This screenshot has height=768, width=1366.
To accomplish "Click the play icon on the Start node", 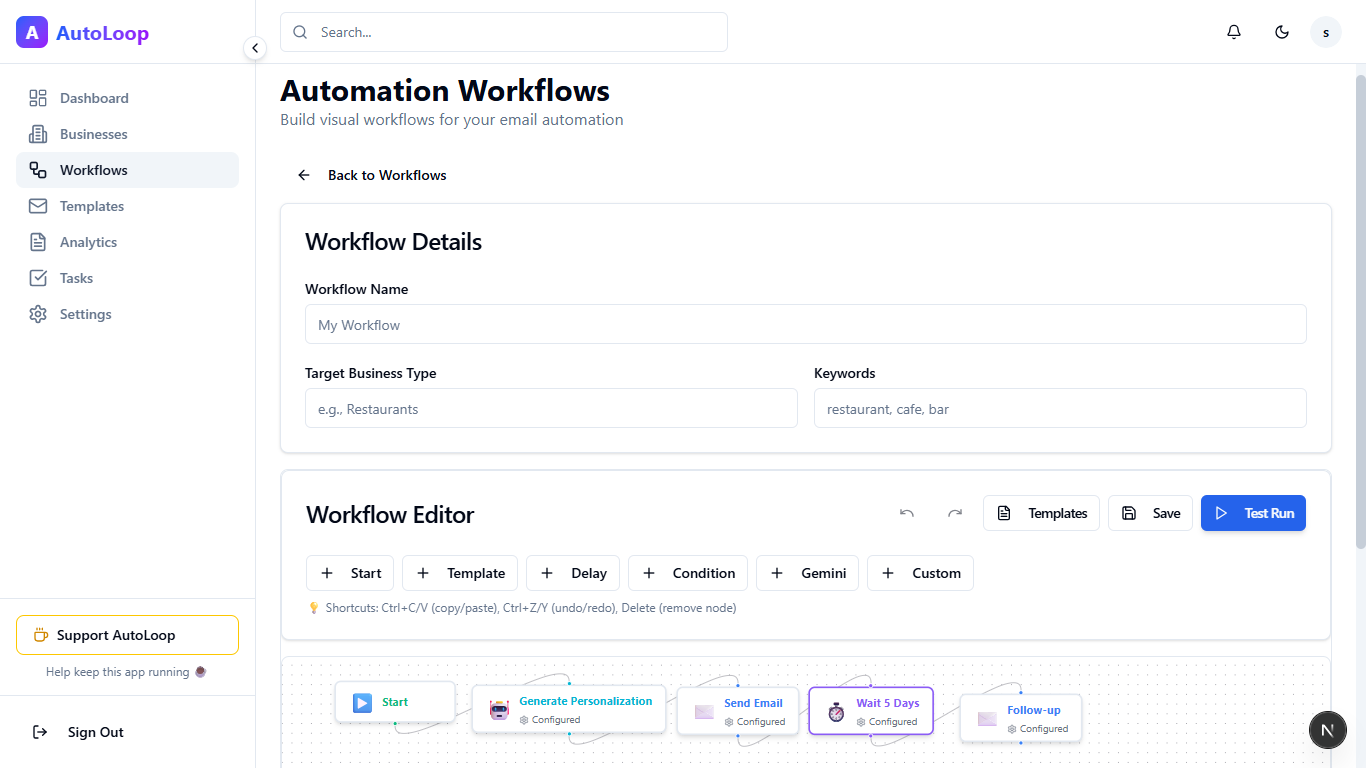I will point(362,703).
